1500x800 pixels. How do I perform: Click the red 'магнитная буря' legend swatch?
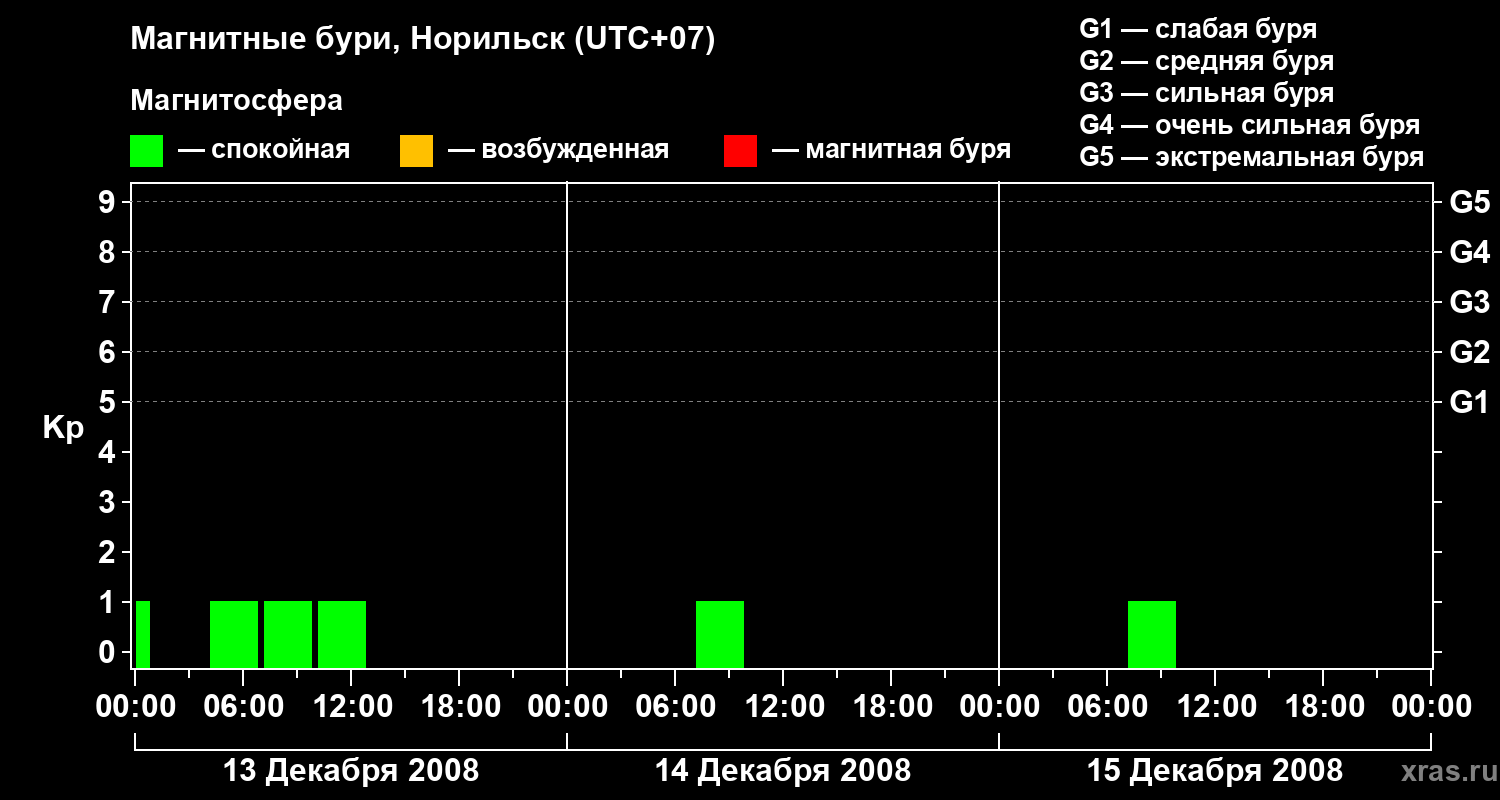(740, 151)
